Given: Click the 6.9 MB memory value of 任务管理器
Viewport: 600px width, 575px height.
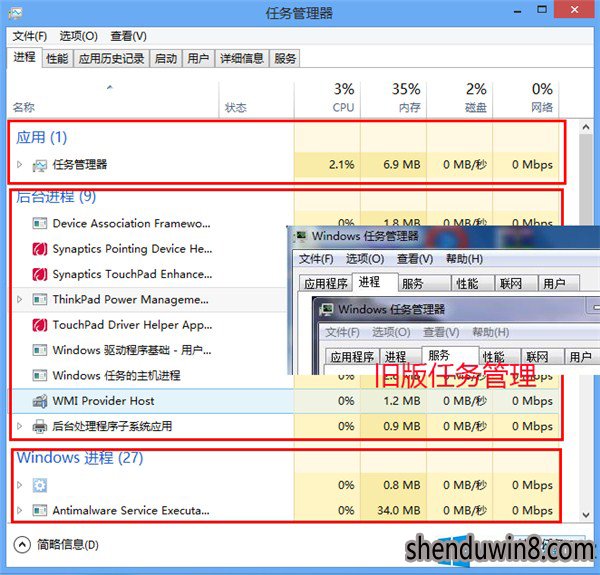Looking at the screenshot, I should coord(401,165).
